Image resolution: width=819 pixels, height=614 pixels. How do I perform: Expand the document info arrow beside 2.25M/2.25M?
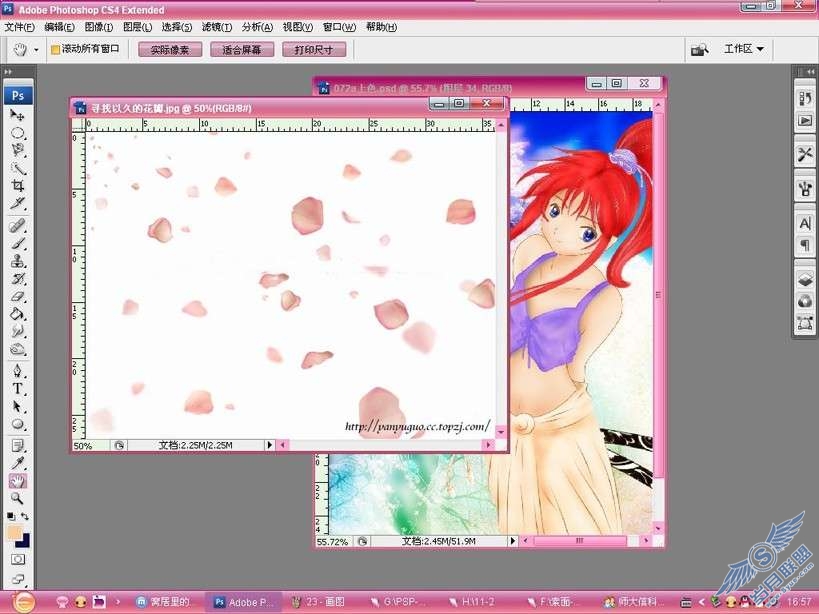pos(270,445)
